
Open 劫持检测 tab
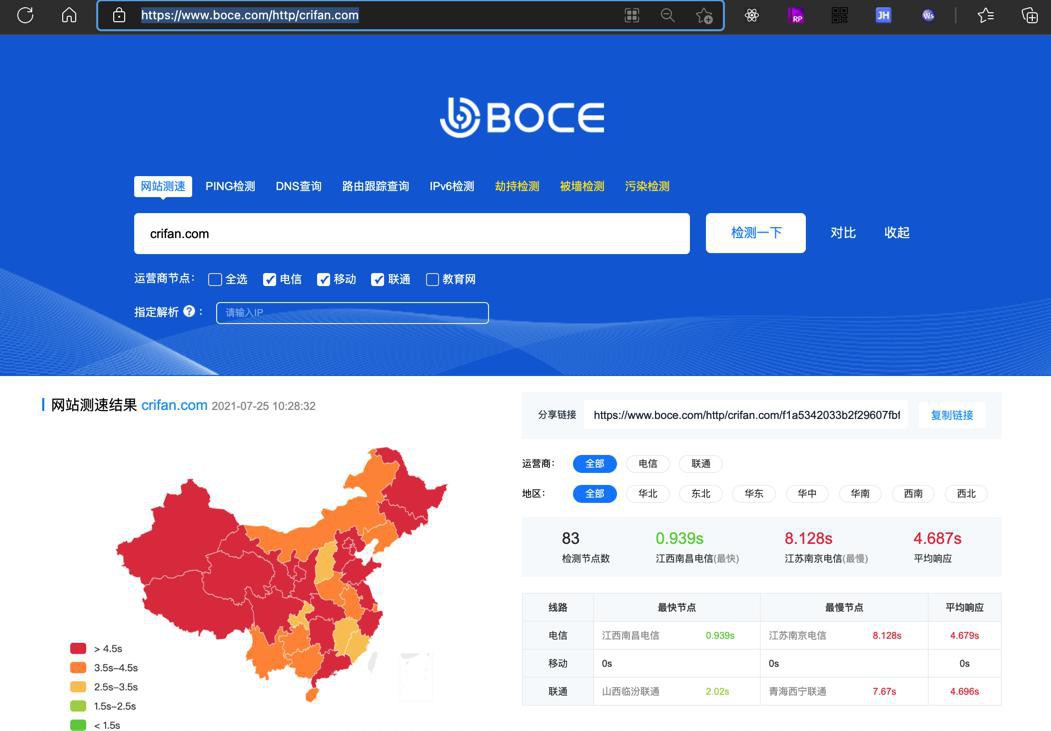[517, 186]
